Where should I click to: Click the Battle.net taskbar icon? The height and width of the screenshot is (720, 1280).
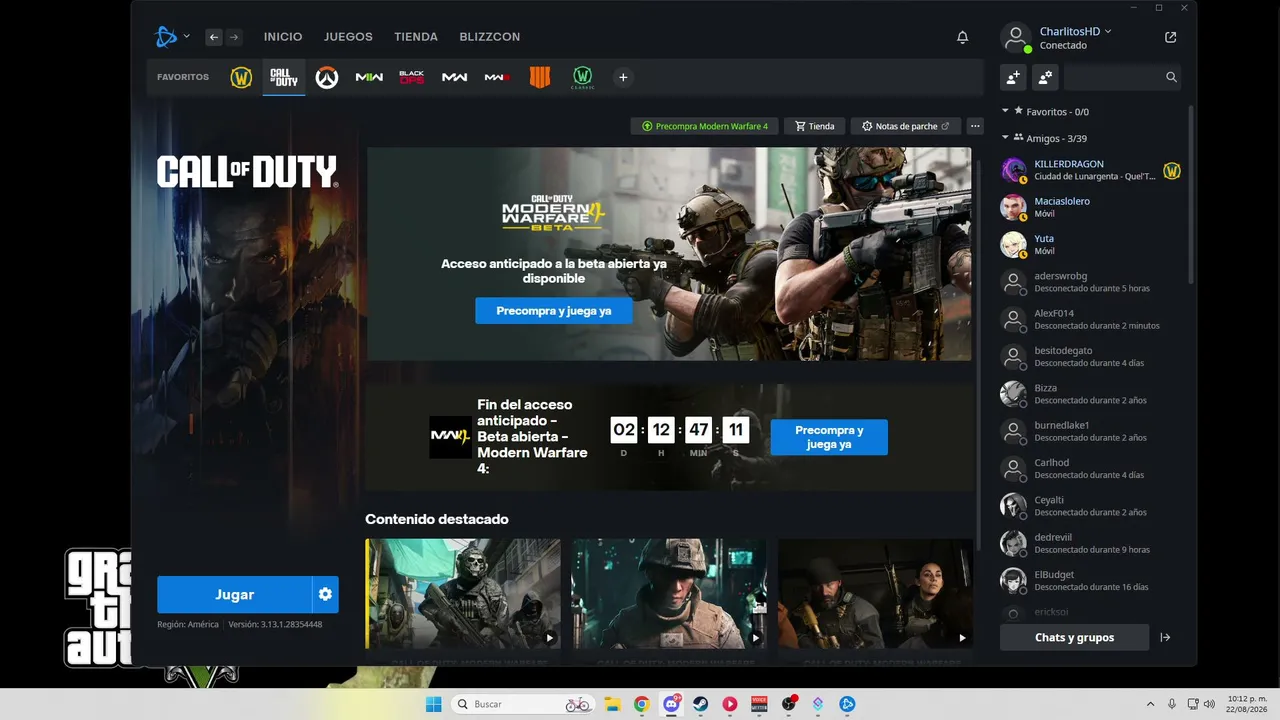point(847,704)
